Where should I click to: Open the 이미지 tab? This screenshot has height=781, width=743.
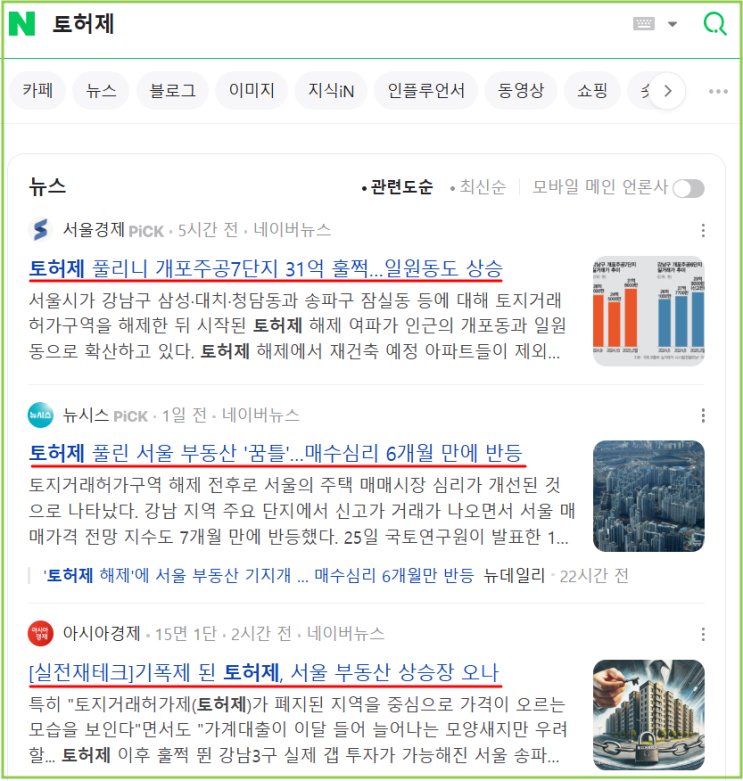251,91
